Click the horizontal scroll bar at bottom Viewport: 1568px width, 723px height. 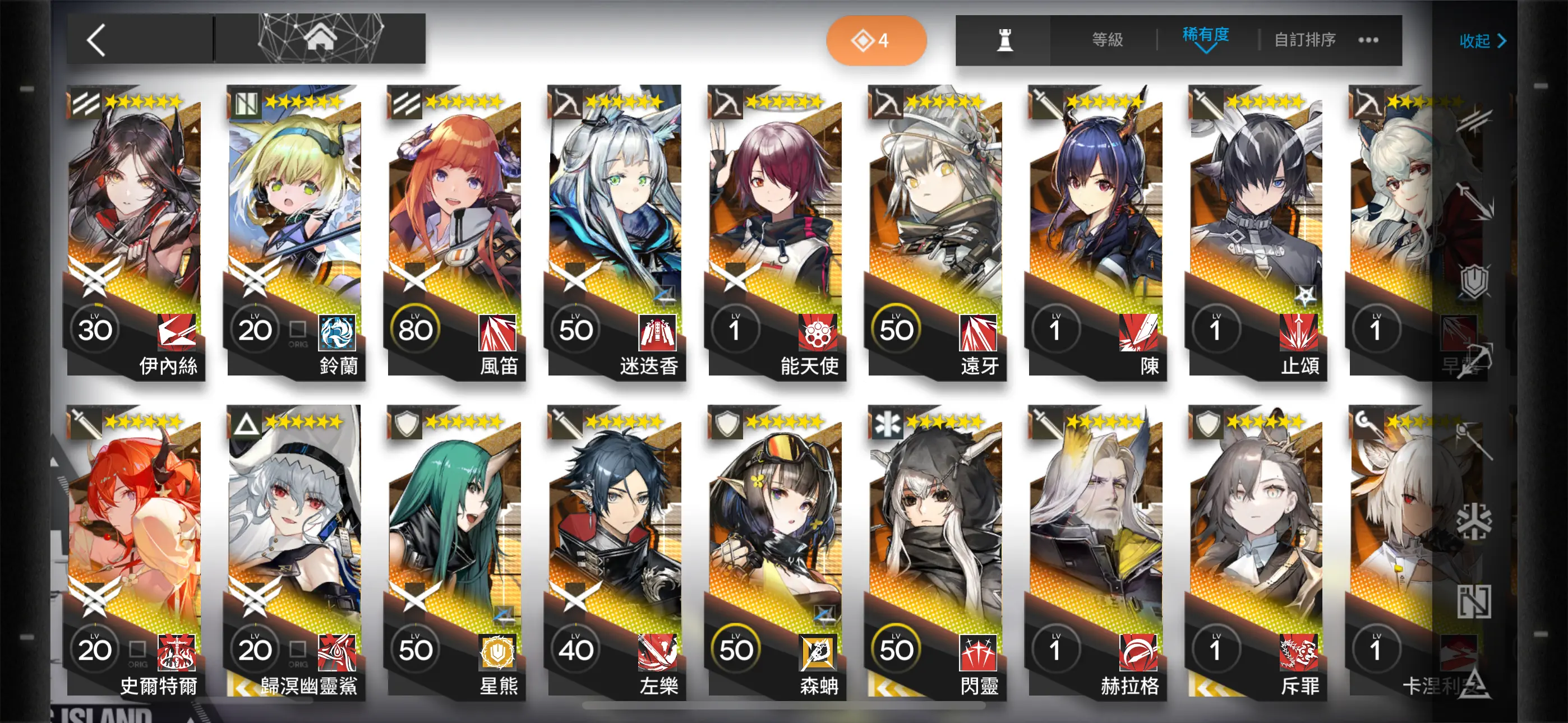[x=783, y=706]
